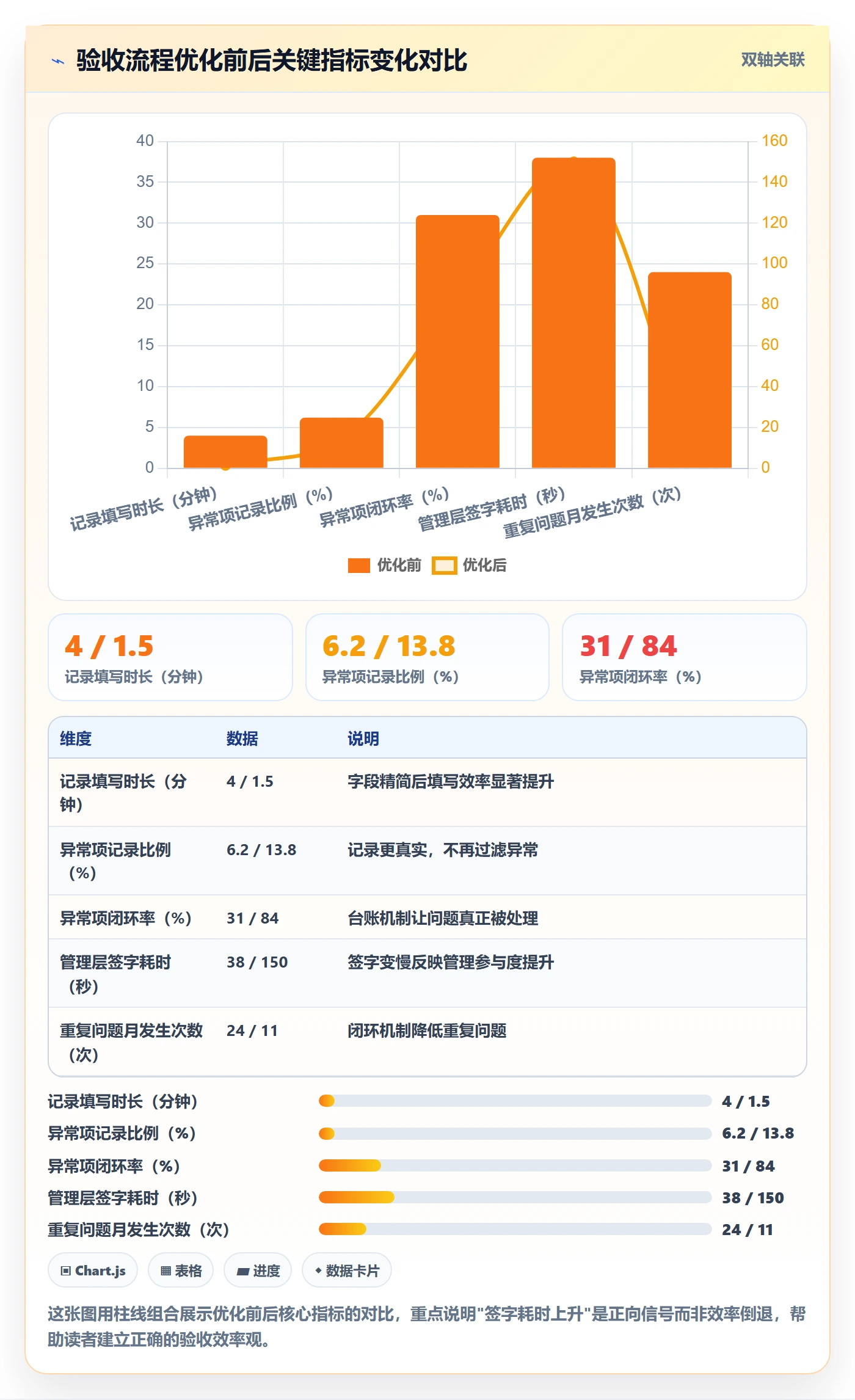Select the 4 / 1.5 data card
The width and height of the screenshot is (855, 1400).
coord(170,657)
